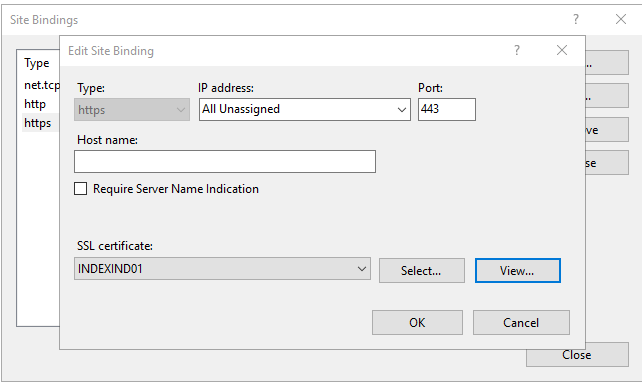Image resolution: width=642 pixels, height=388 pixels.
Task: Select the net.tcp row in Site Bindings list
Action: (41, 85)
